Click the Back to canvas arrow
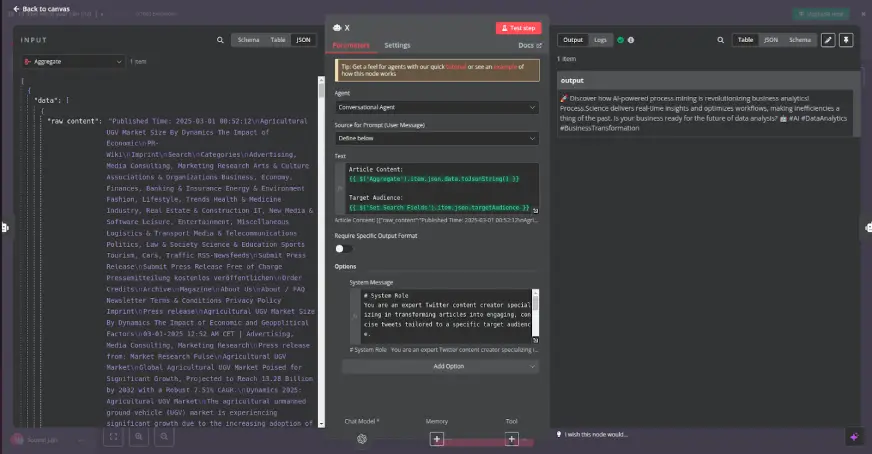Screen dimensions: 872x454 pos(17,9)
